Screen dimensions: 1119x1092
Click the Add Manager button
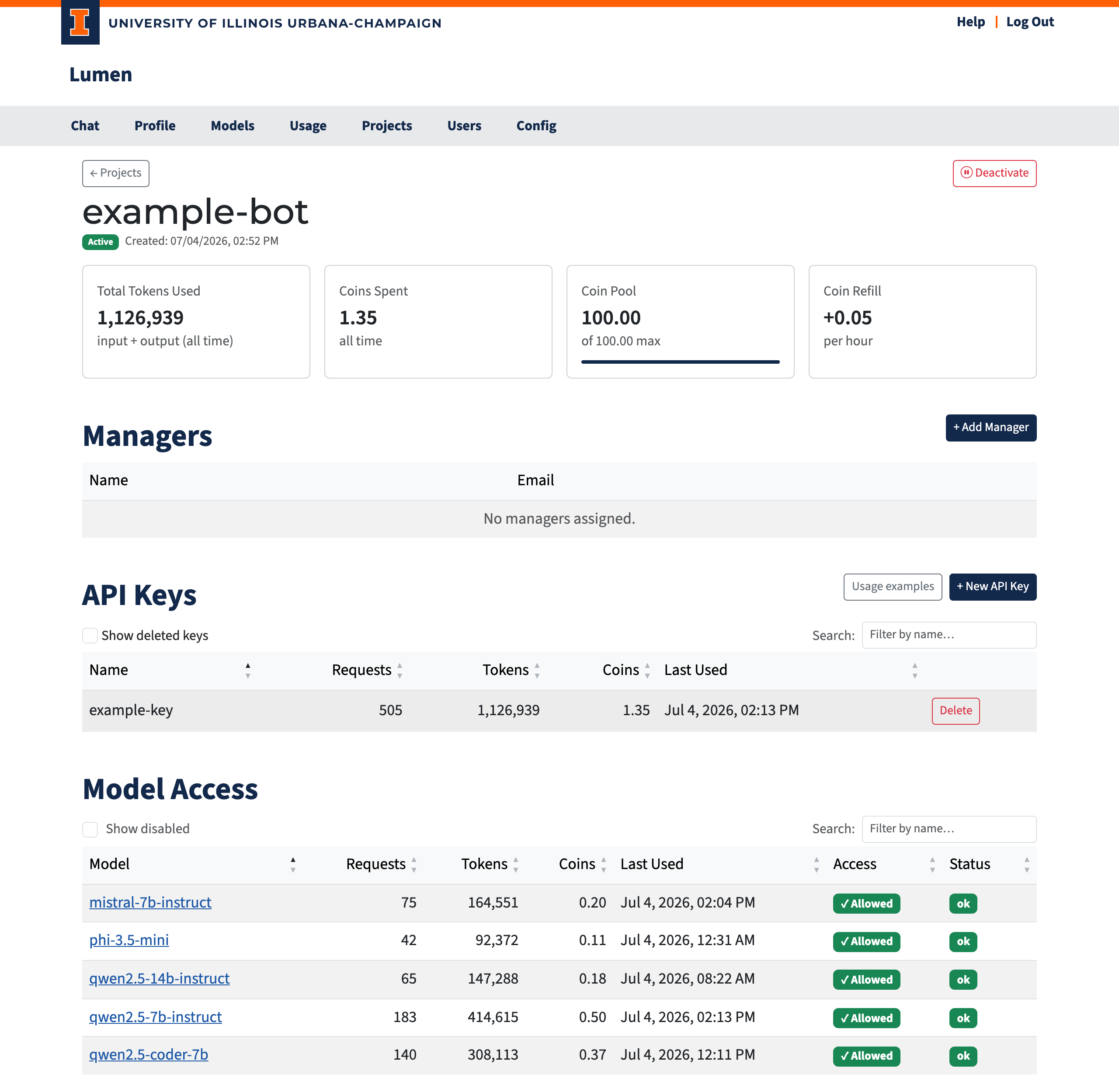point(990,428)
